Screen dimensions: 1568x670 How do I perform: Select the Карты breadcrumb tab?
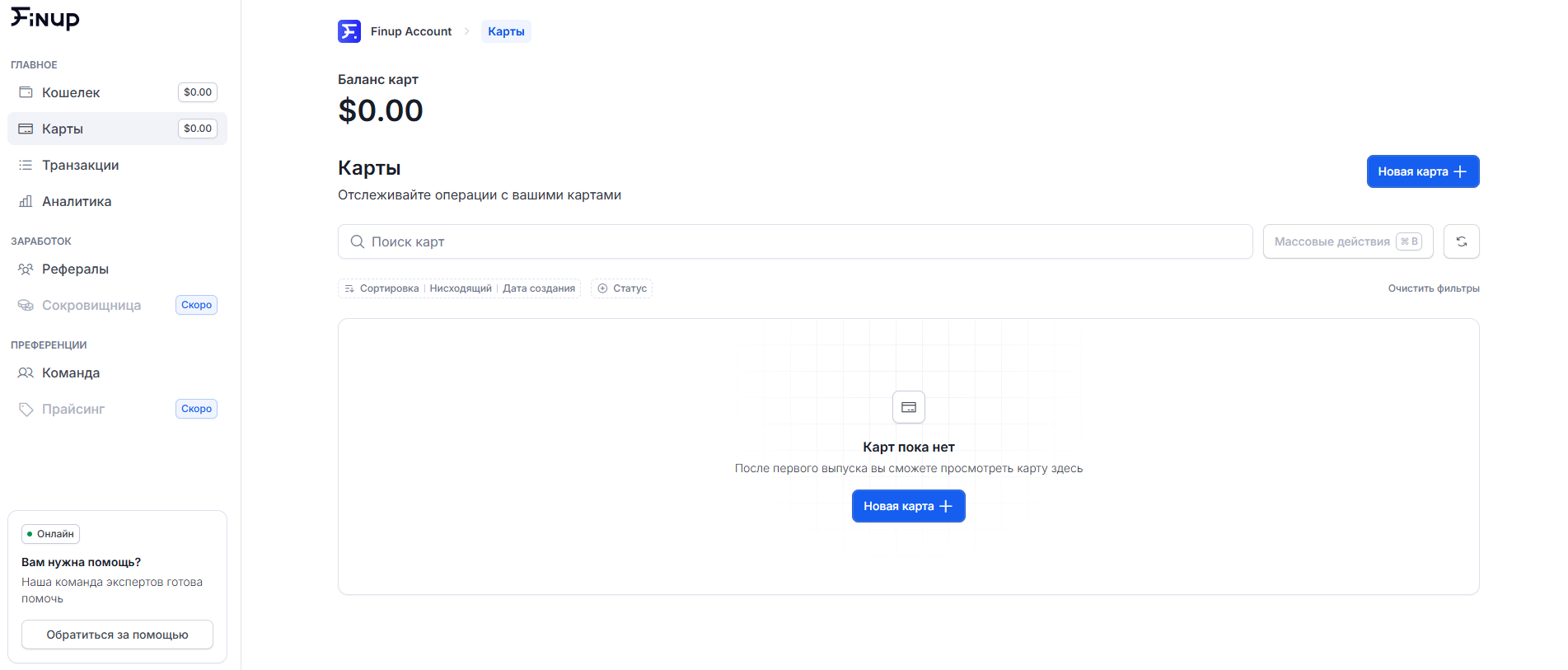click(x=506, y=31)
